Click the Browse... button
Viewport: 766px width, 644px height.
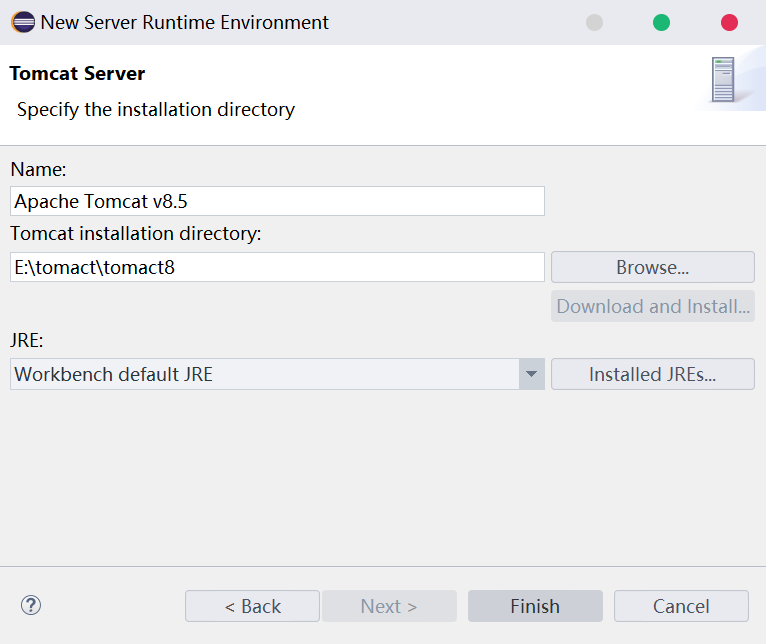[x=653, y=267]
